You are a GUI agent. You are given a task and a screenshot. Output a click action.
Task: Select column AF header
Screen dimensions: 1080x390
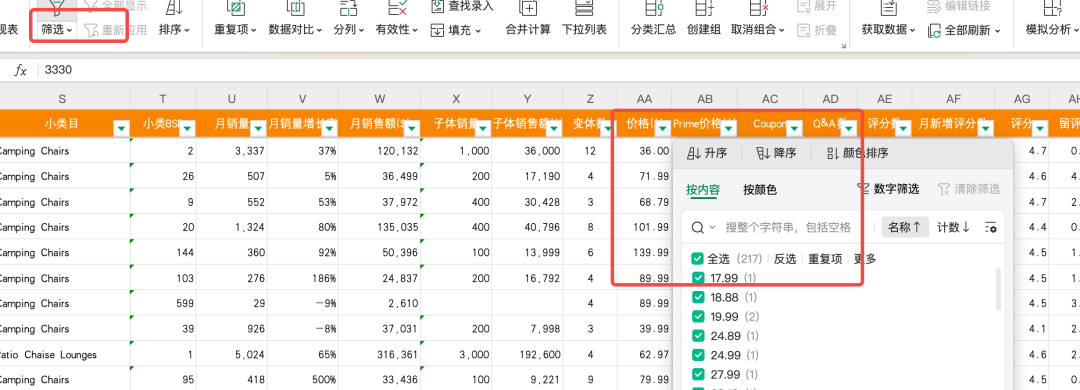tap(953, 99)
